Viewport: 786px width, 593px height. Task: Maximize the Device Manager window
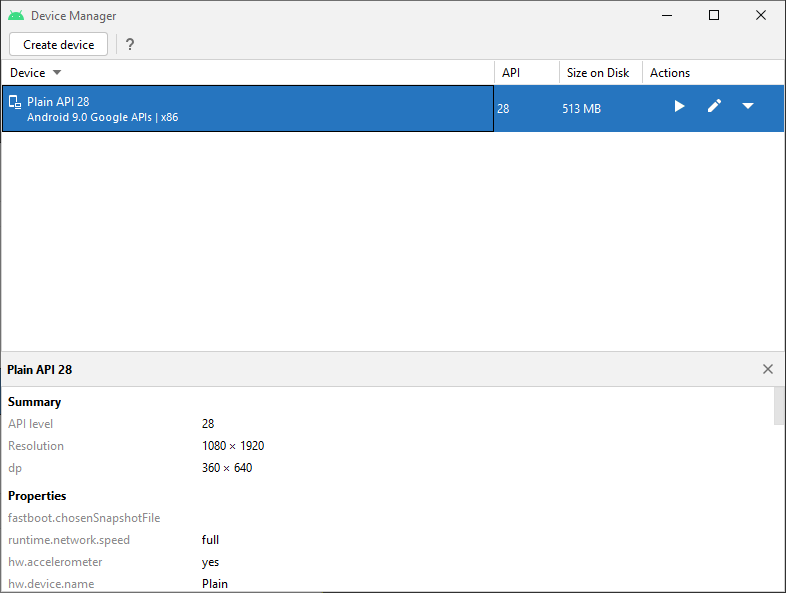(714, 16)
